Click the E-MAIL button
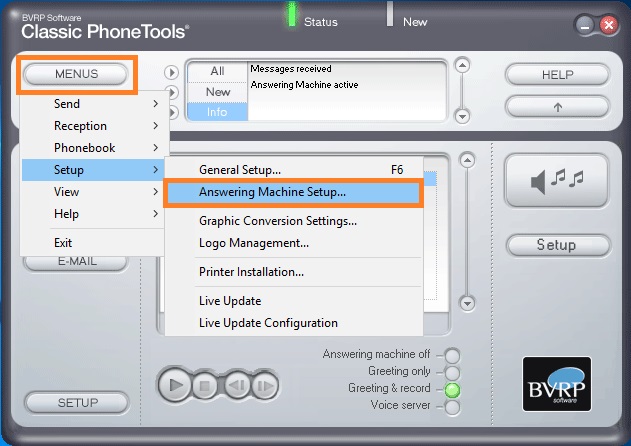 point(77,263)
